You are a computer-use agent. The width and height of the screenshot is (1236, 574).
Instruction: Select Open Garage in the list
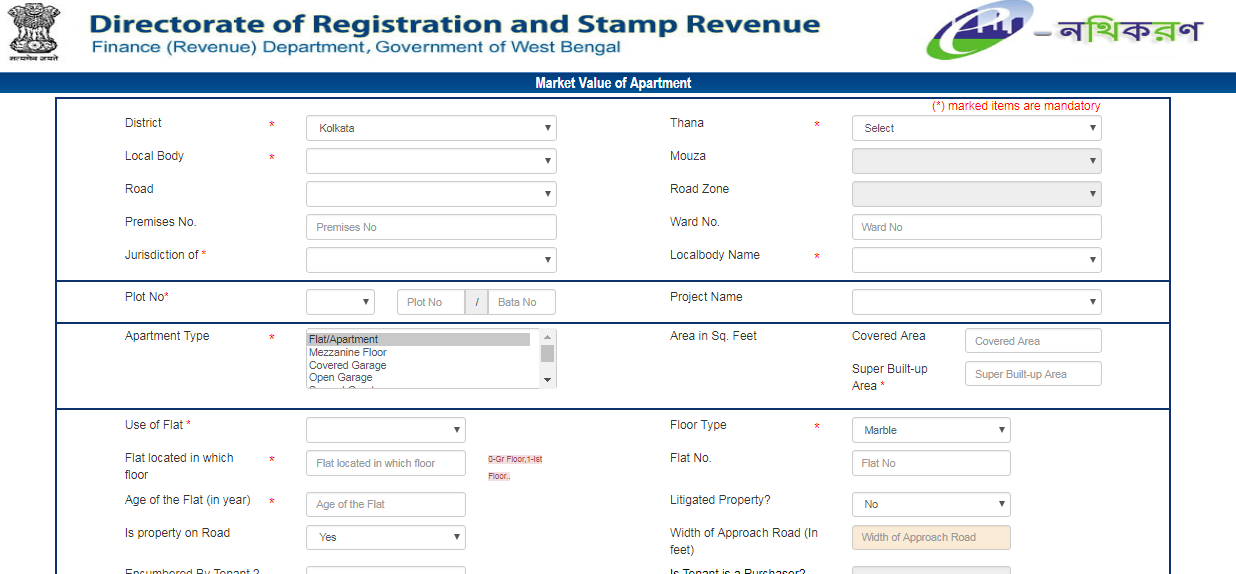coord(341,378)
